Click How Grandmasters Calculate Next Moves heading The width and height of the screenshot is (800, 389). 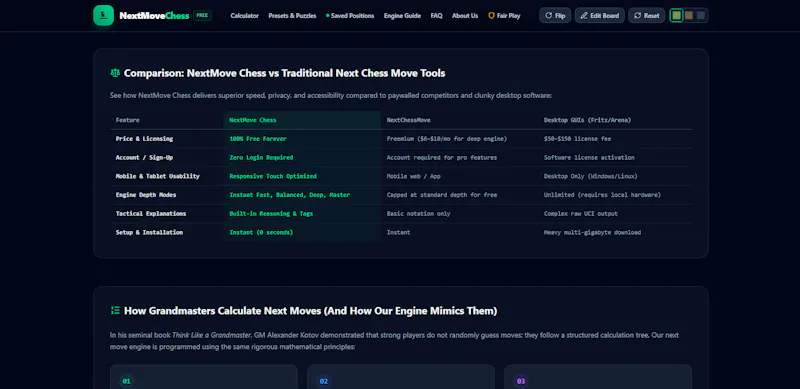(311, 310)
